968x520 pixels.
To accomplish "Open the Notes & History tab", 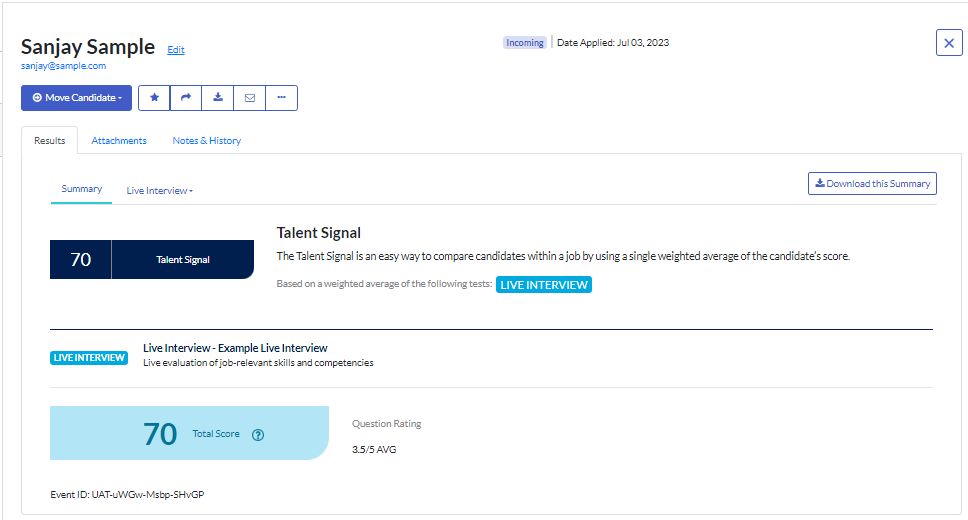I will click(207, 140).
